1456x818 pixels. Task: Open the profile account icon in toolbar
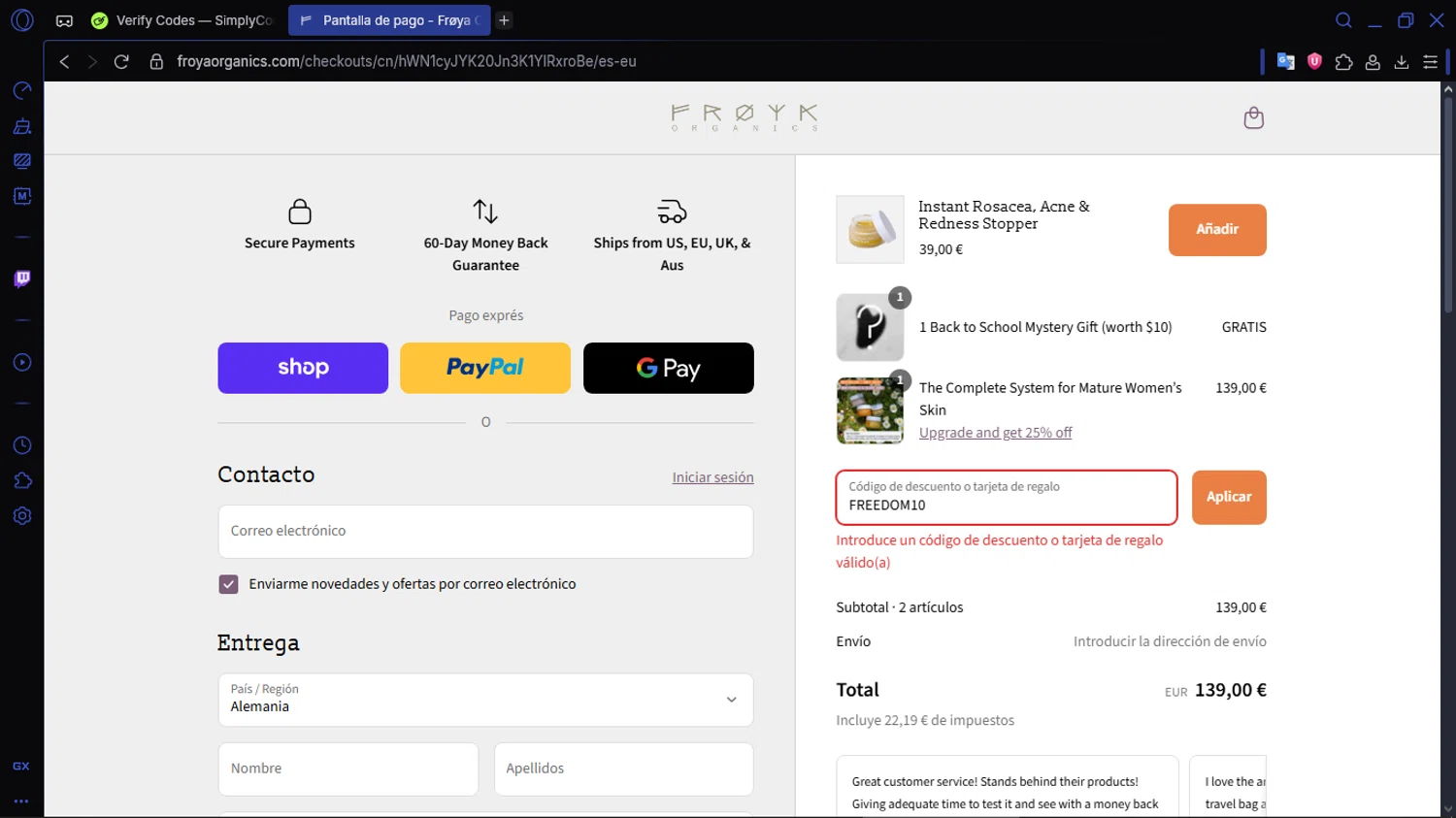(x=1373, y=62)
